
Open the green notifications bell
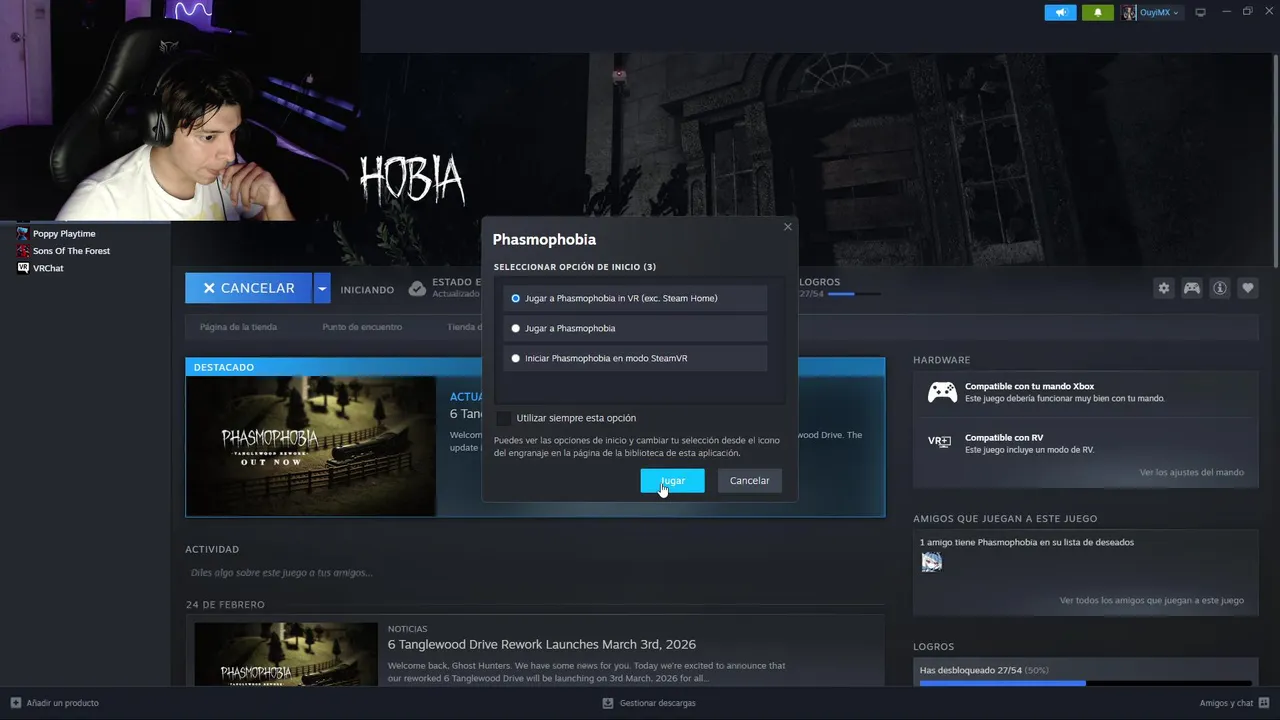pyautogui.click(x=1098, y=12)
